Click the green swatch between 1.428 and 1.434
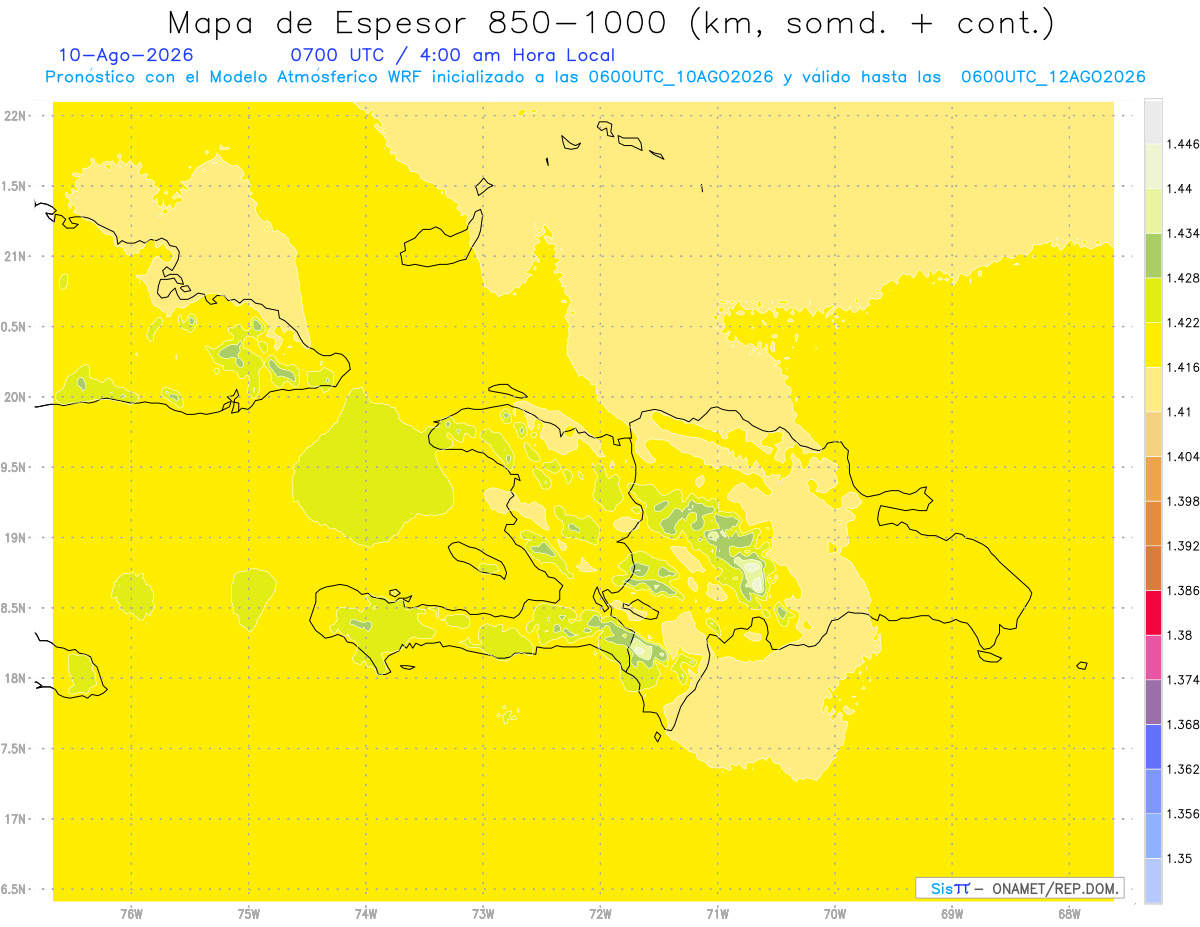Screen dimensions: 1200x927 point(1153,256)
